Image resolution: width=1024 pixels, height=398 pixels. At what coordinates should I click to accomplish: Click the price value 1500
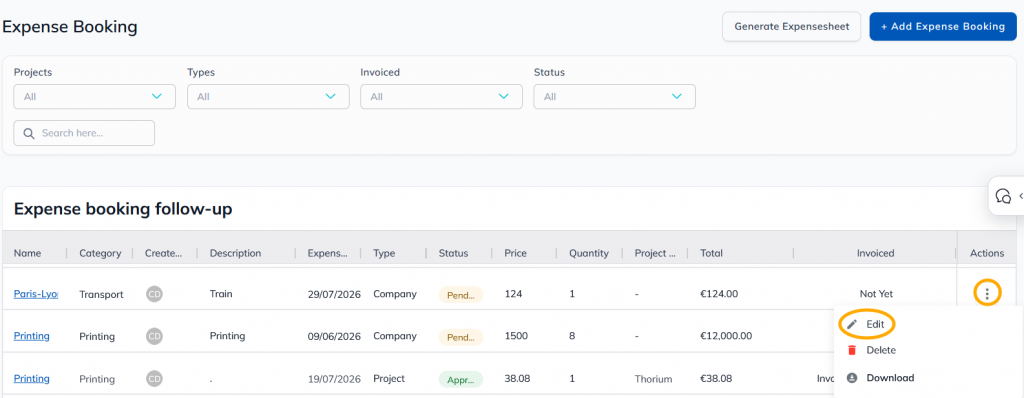click(515, 336)
